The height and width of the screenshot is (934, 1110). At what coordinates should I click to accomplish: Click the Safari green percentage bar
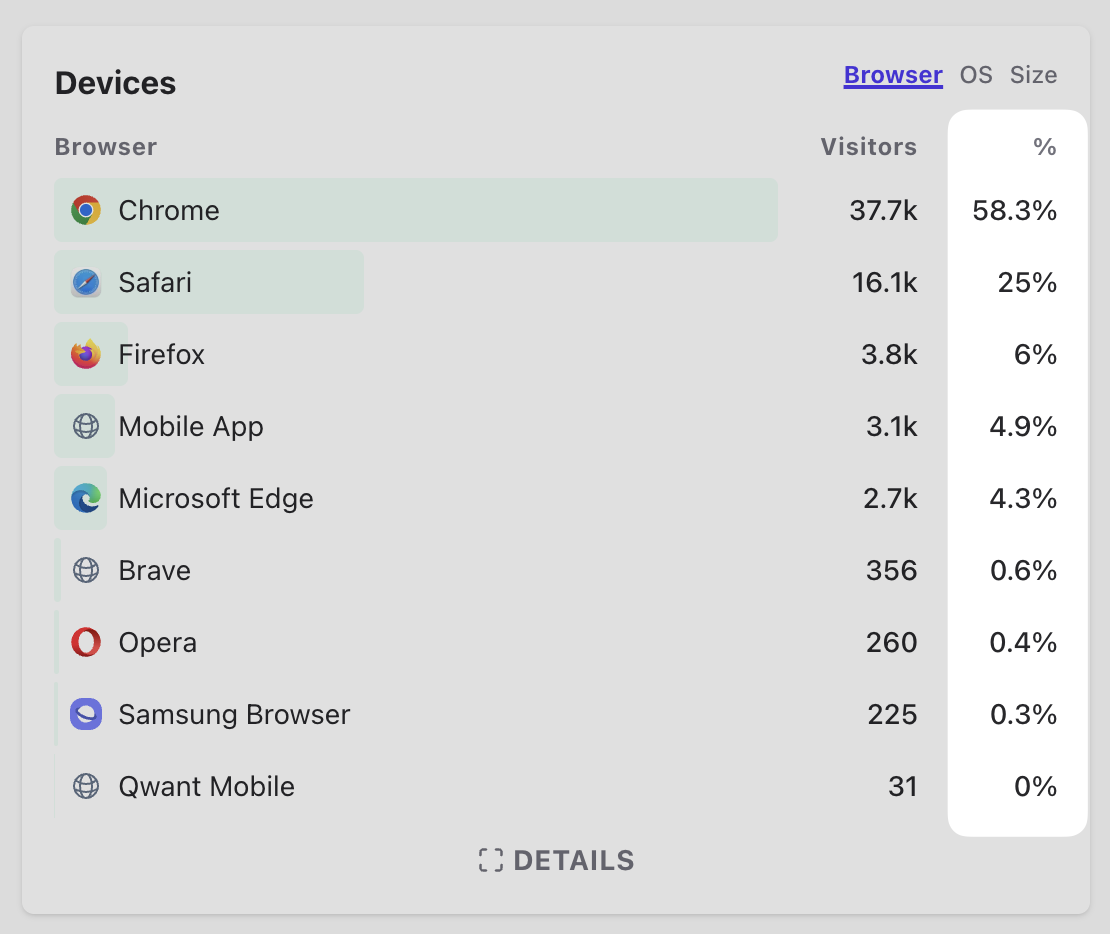[x=300, y=282]
